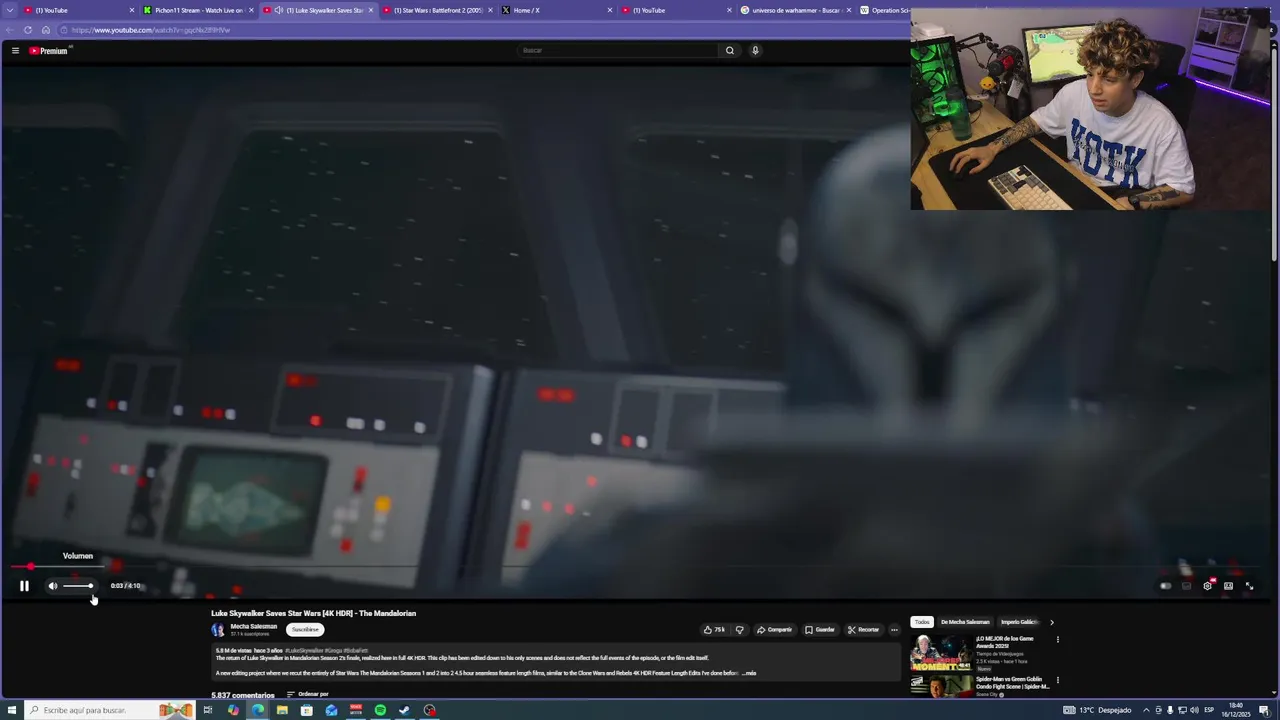The image size is (1280, 720).
Task: Switch to the Pichon11 Stream tab
Action: pos(198,10)
